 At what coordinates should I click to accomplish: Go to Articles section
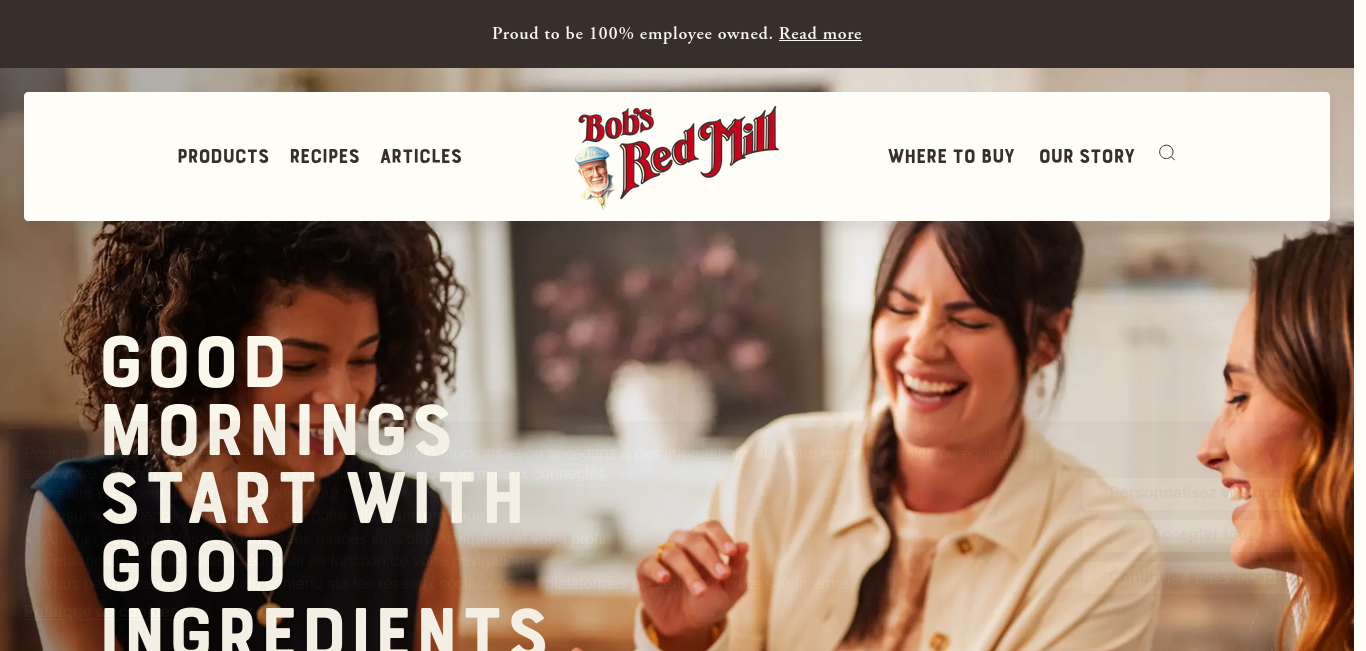pos(421,156)
